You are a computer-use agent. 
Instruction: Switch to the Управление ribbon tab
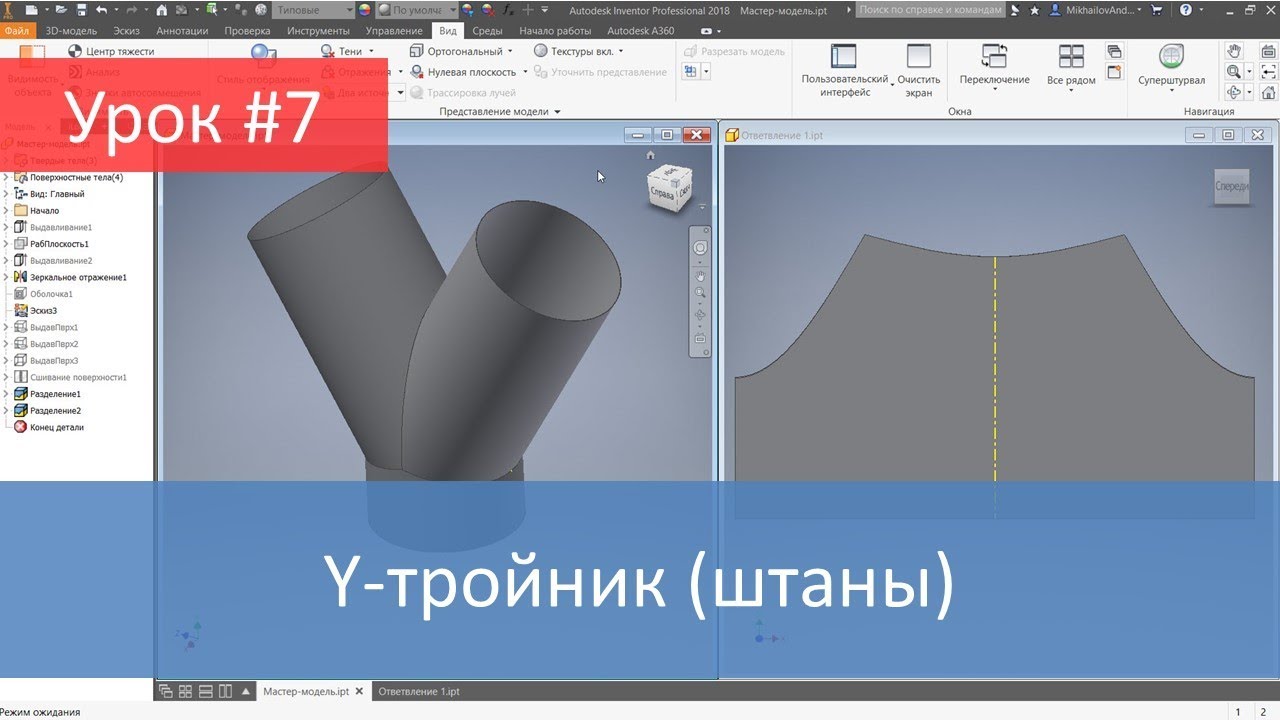[394, 31]
